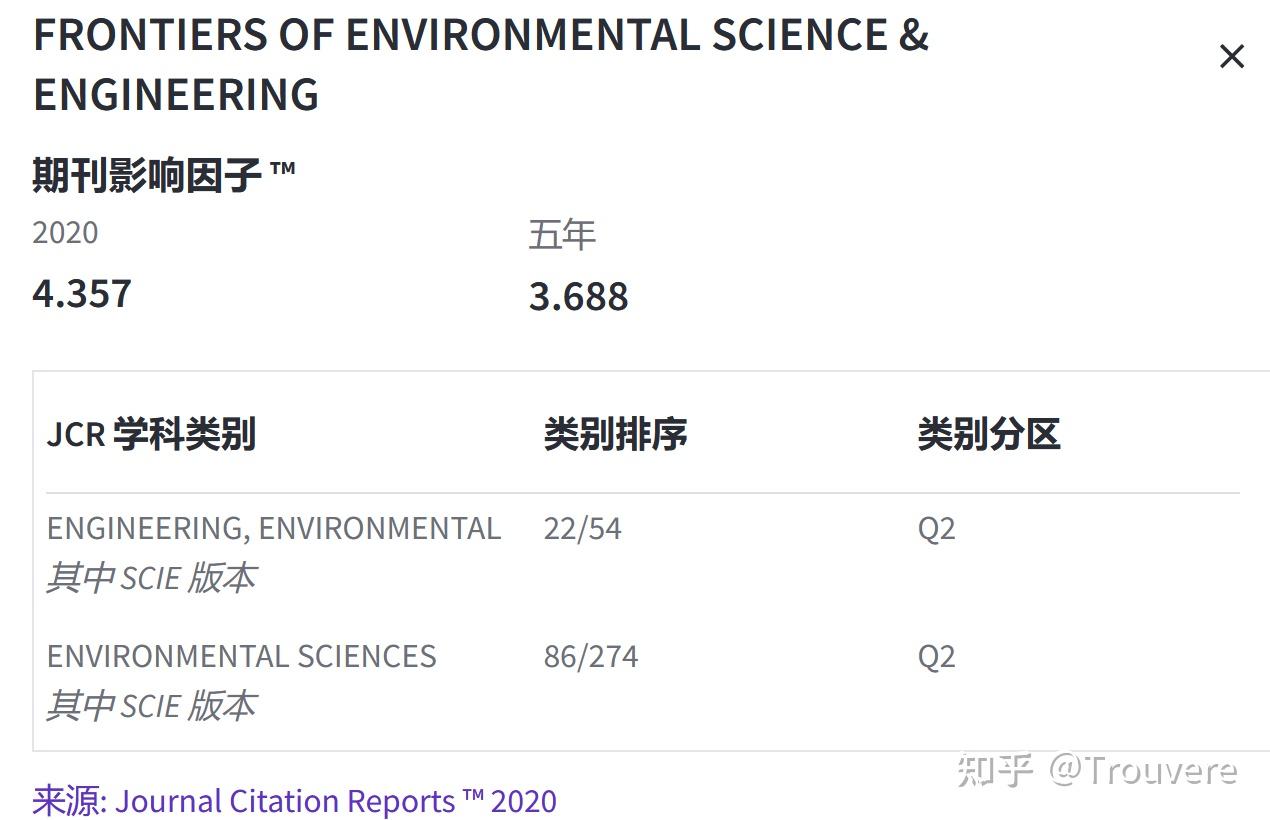Click the 2020 impact factor year label
Viewport: 1270px width, 820px height.
coord(65,232)
